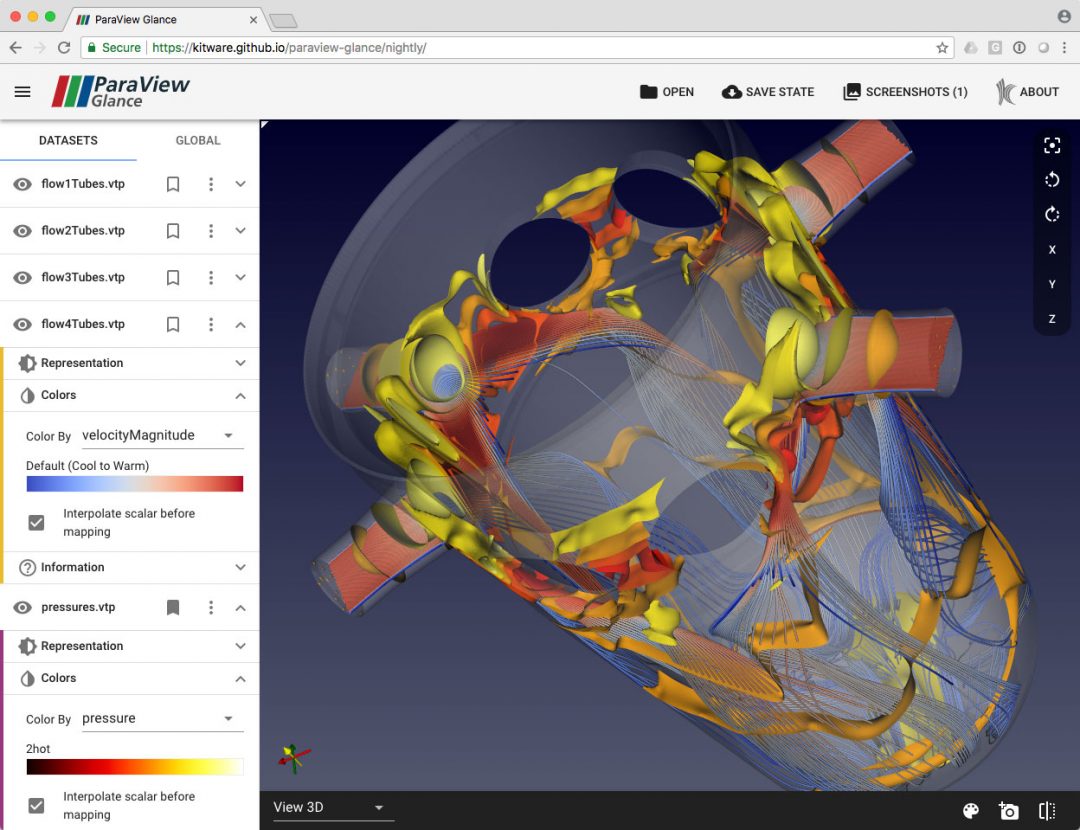Click the reset camera icon in viewport
The image size is (1080, 830).
click(1052, 146)
